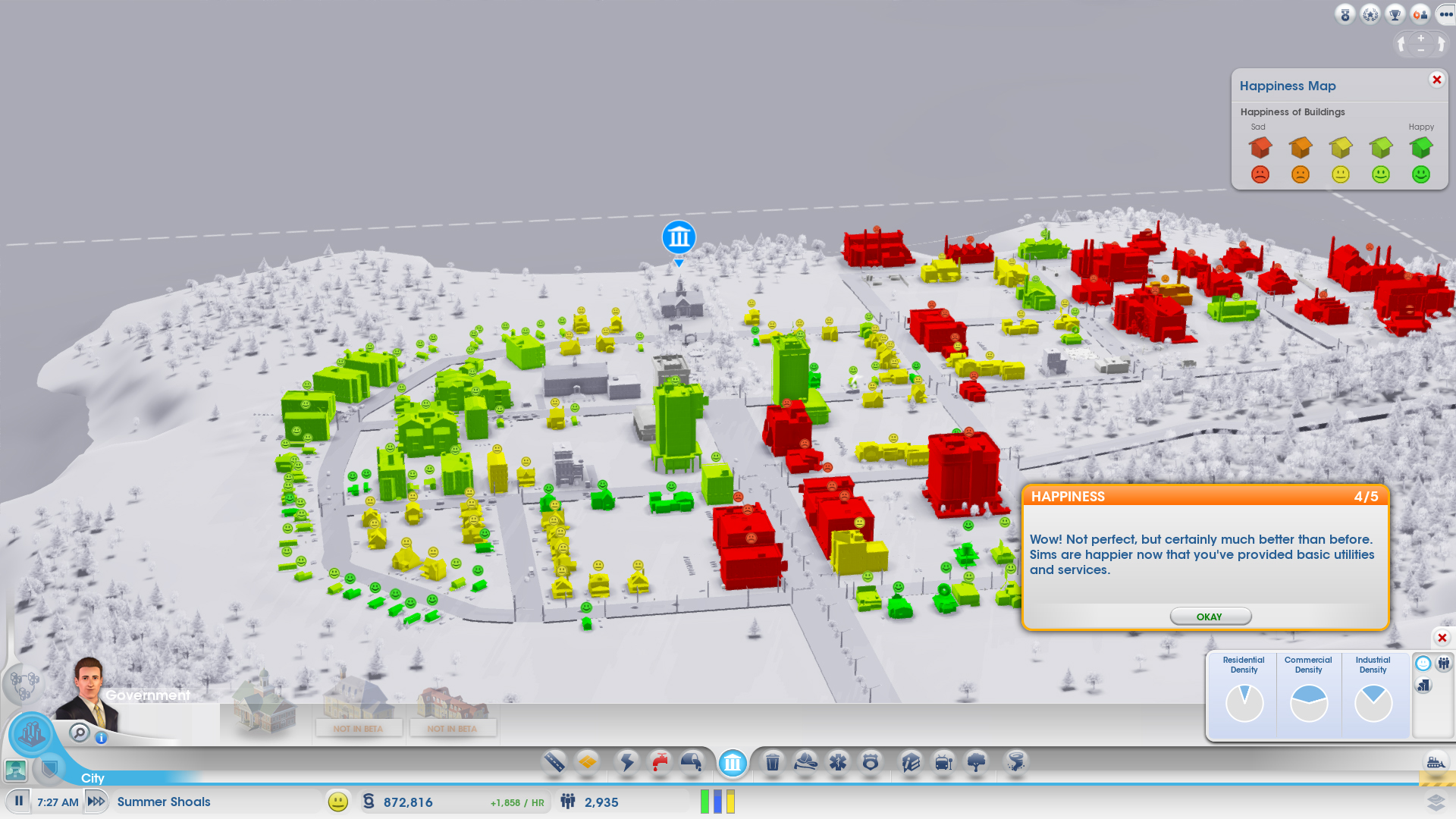1456x819 pixels.
Task: Toggle the population data layer button
Action: click(x=1444, y=664)
